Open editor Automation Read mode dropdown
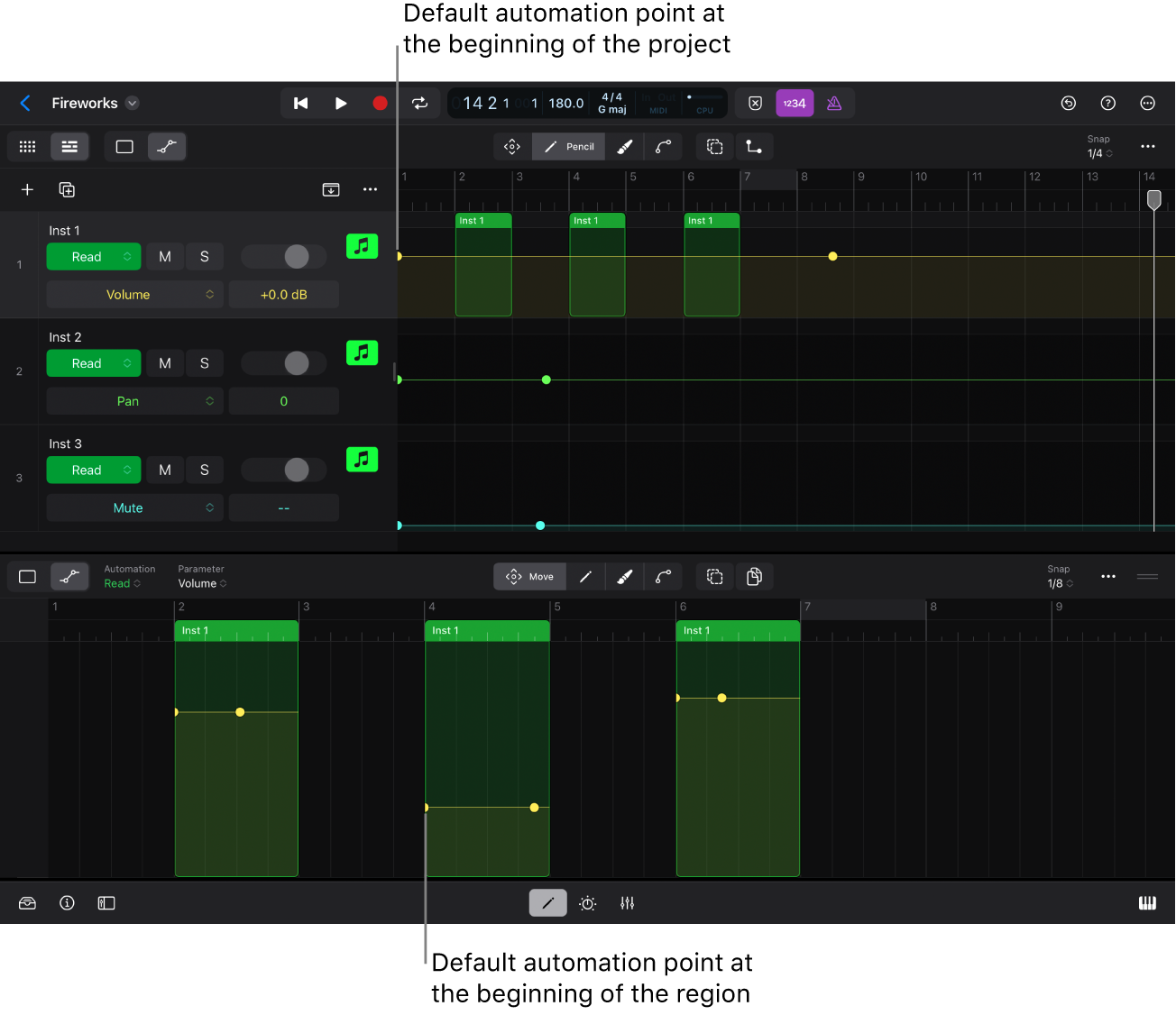Image resolution: width=1176 pixels, height=1015 pixels. pyautogui.click(x=123, y=584)
